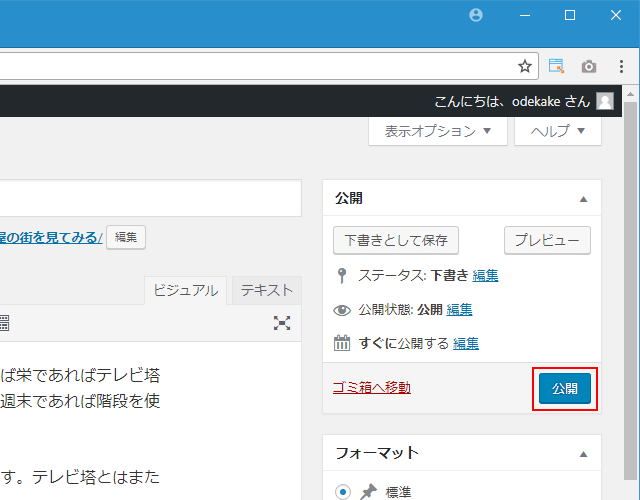Toggle distraction-free writing mode icon
The height and width of the screenshot is (500, 640).
pos(282,323)
